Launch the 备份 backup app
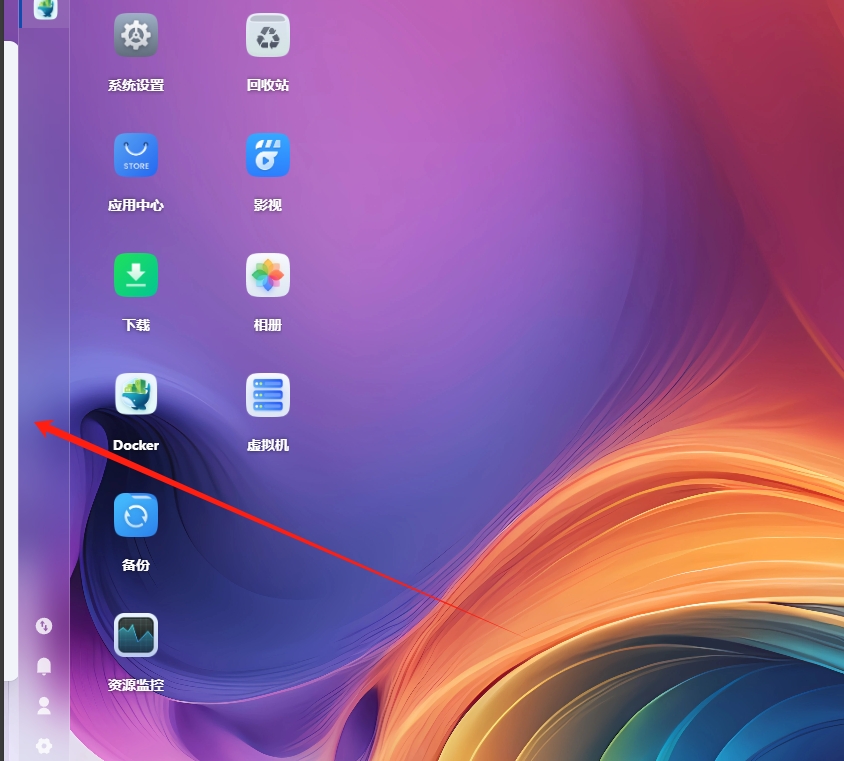Image resolution: width=844 pixels, height=761 pixels. tap(136, 515)
